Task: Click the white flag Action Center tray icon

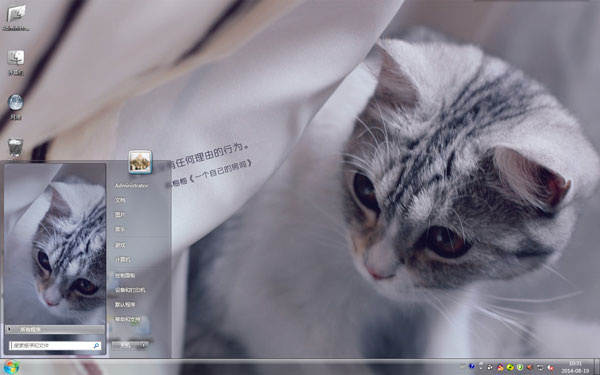Action: tap(481, 365)
